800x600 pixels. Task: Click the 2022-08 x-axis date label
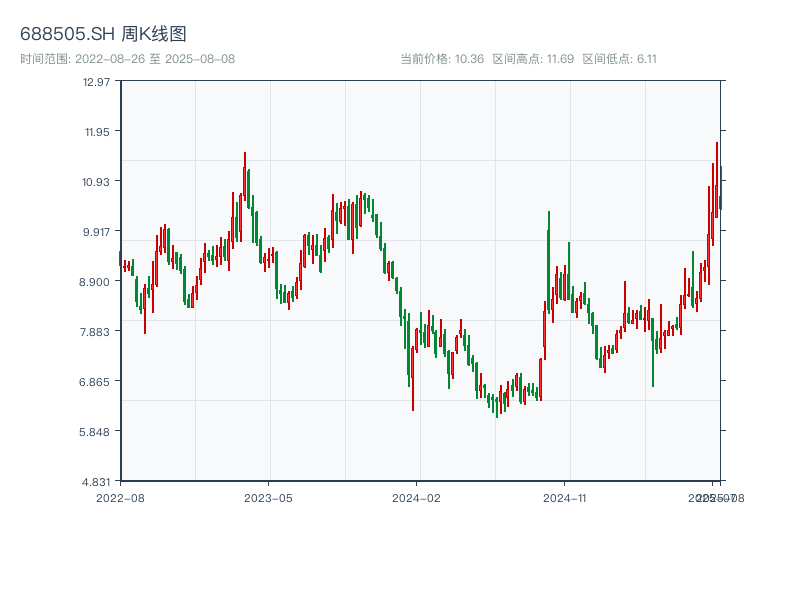coord(120,497)
